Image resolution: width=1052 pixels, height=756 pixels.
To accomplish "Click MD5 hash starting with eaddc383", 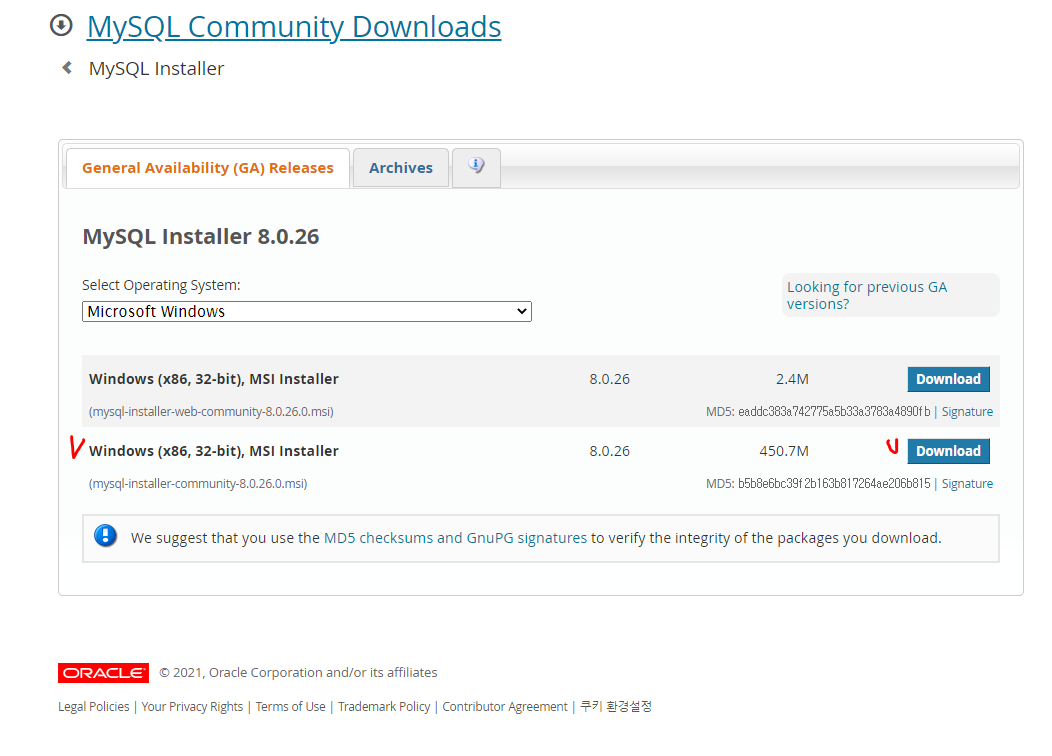I will pos(834,412).
